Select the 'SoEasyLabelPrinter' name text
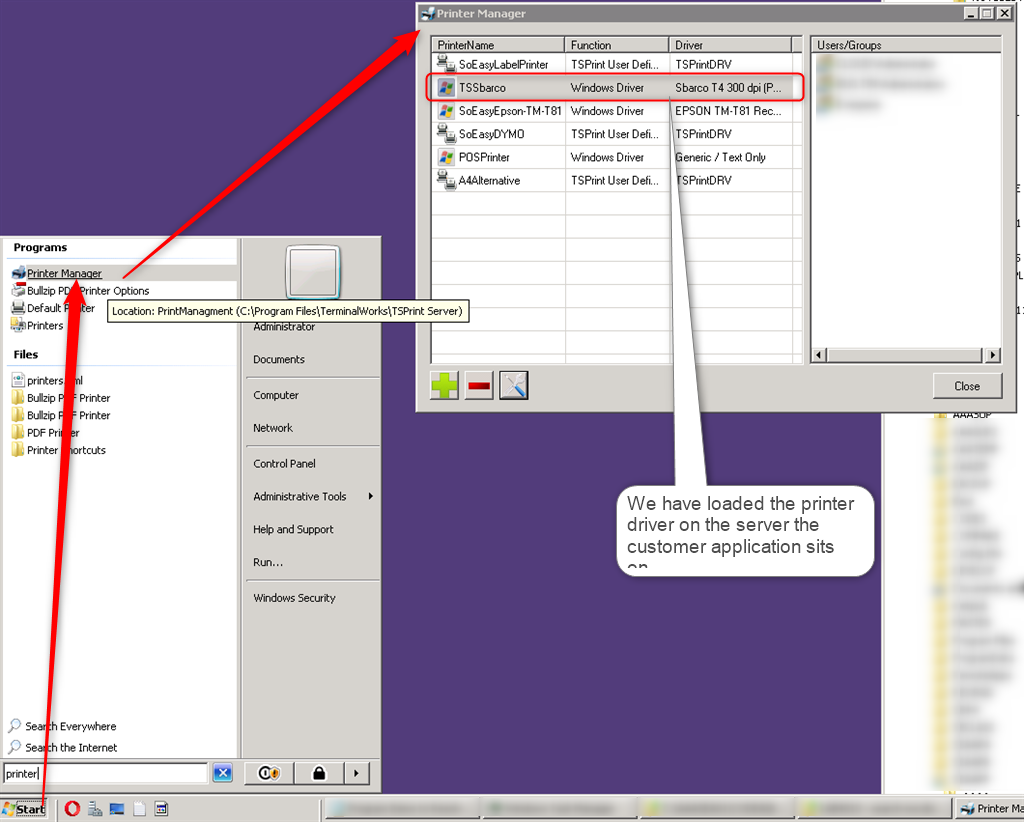The width and height of the screenshot is (1024, 822). [504, 64]
